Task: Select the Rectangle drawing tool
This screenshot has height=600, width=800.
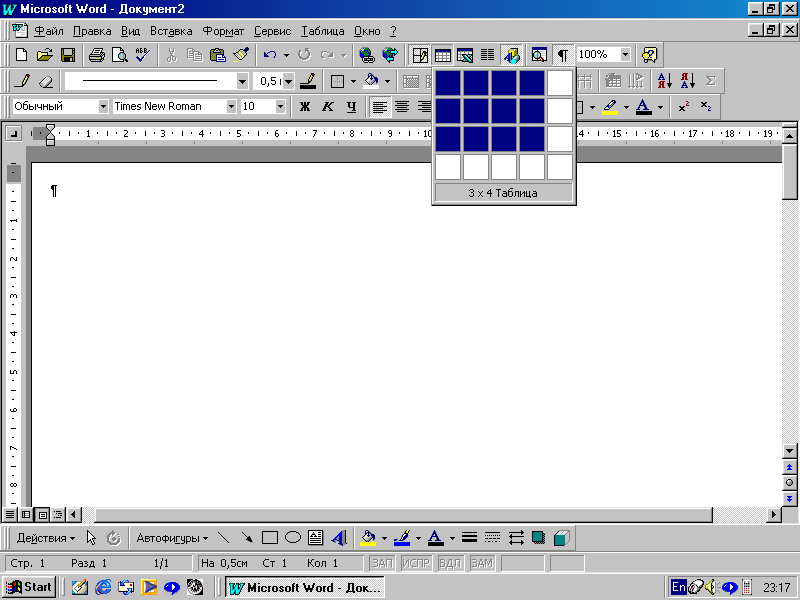Action: pyautogui.click(x=269, y=538)
